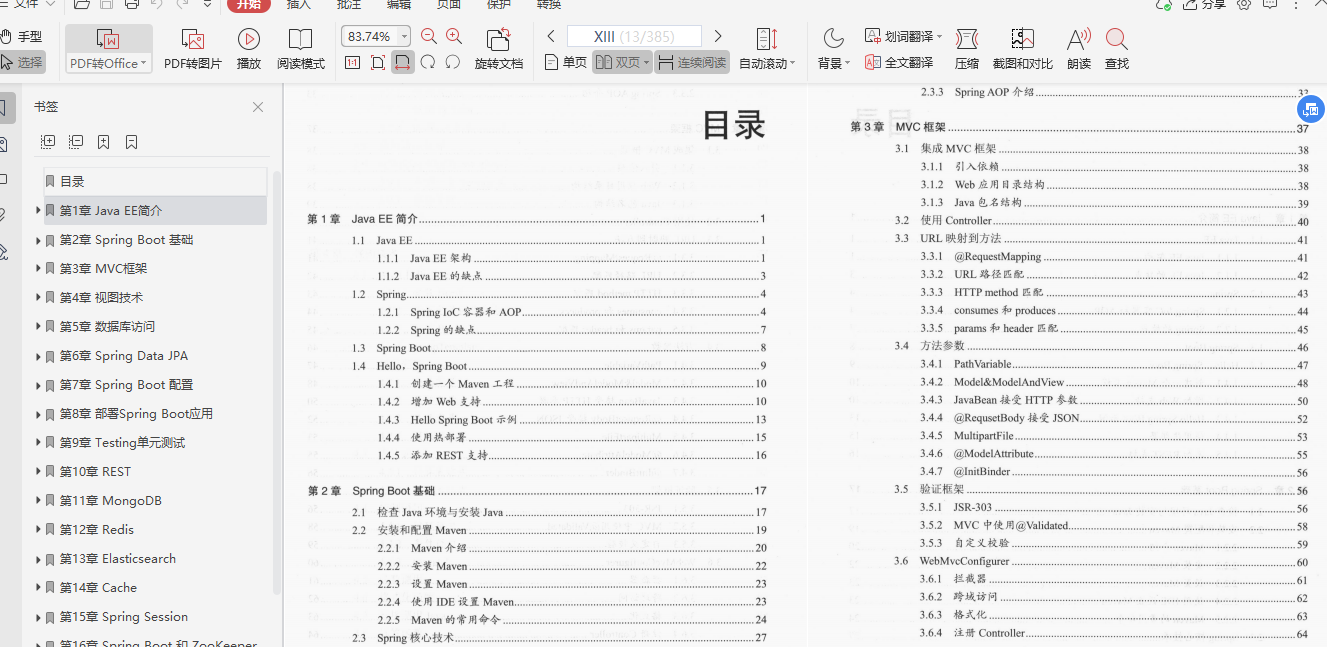Click the zoom-in magnifier icon
The width and height of the screenshot is (1327, 647).
[453, 35]
